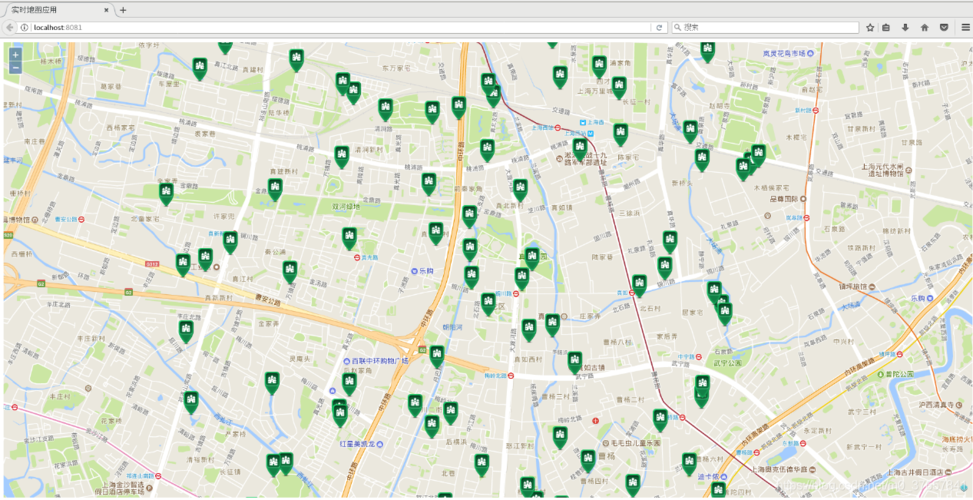This screenshot has height=500, width=973.
Task: Show site information for localhost
Action: [24, 27]
